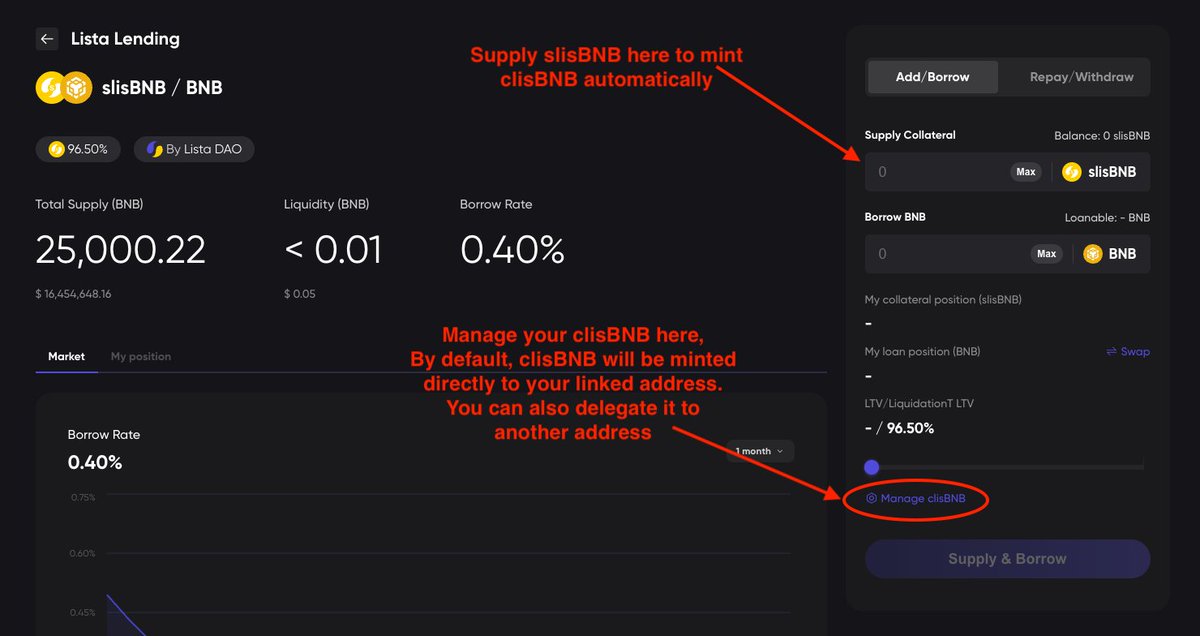Click the 96.50% LTV badge
The width and height of the screenshot is (1200, 636).
[x=78, y=150]
